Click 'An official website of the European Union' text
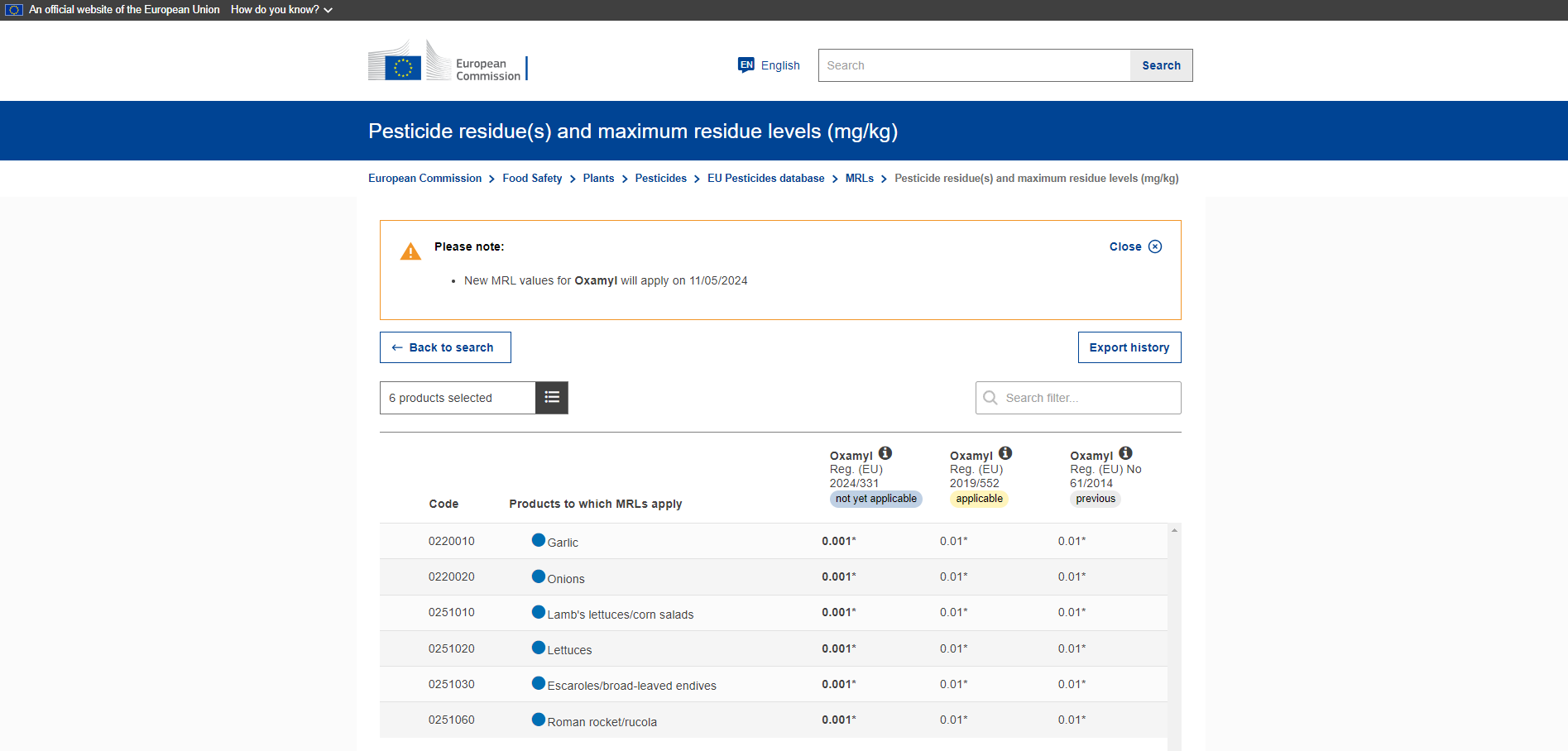 click(124, 10)
